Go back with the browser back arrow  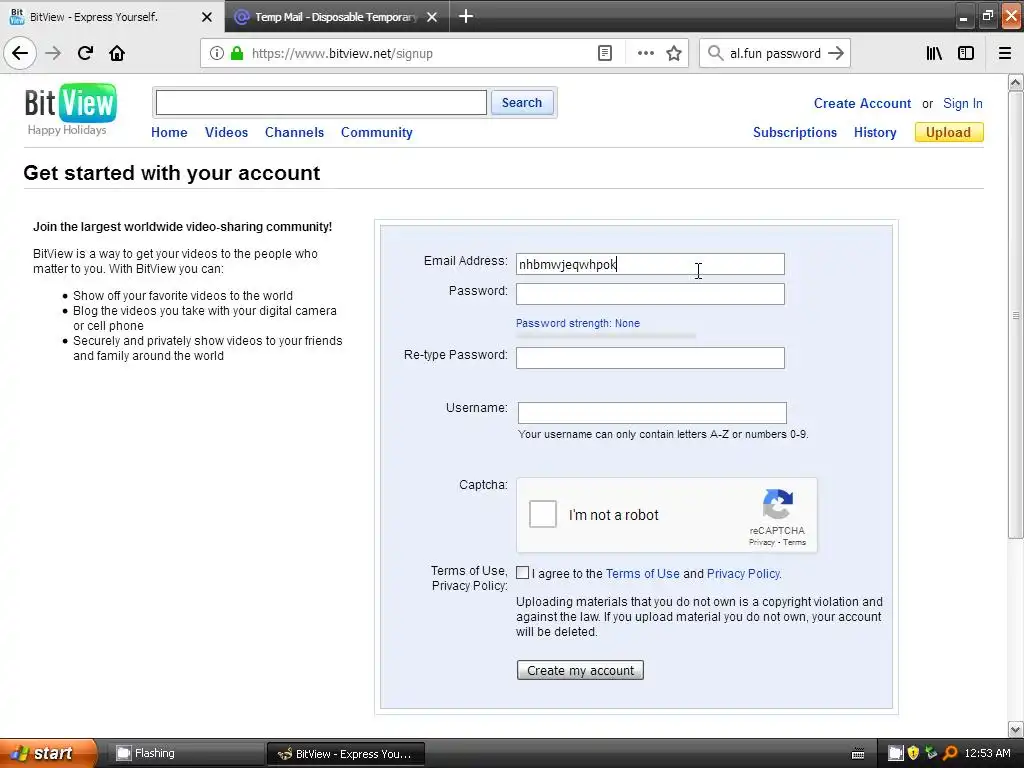(x=20, y=53)
